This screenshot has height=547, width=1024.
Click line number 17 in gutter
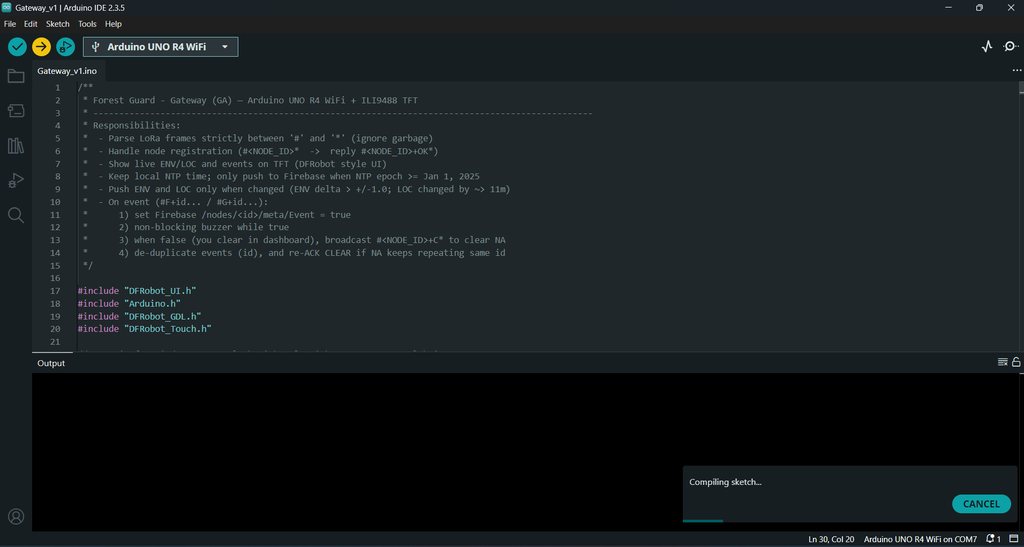tap(56, 290)
